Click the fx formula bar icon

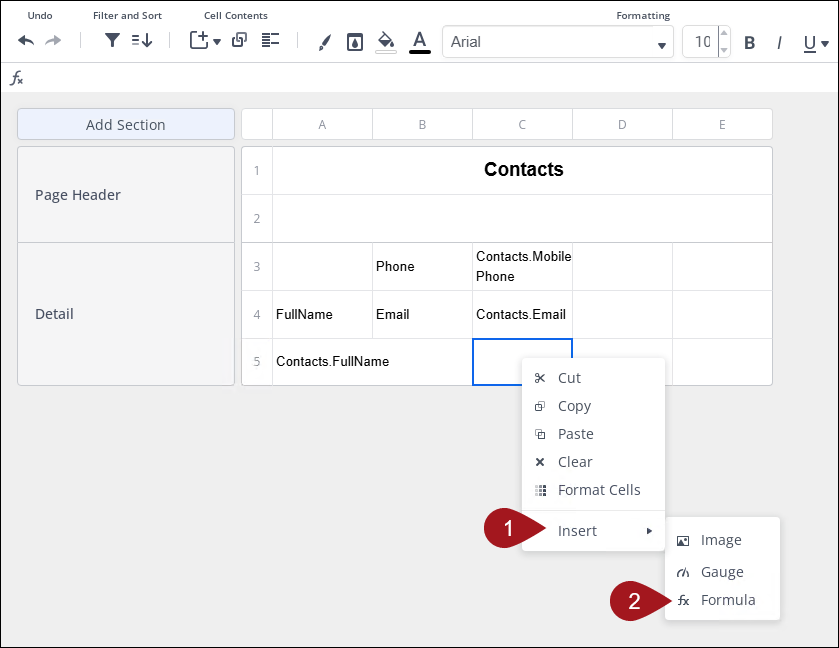[x=17, y=78]
